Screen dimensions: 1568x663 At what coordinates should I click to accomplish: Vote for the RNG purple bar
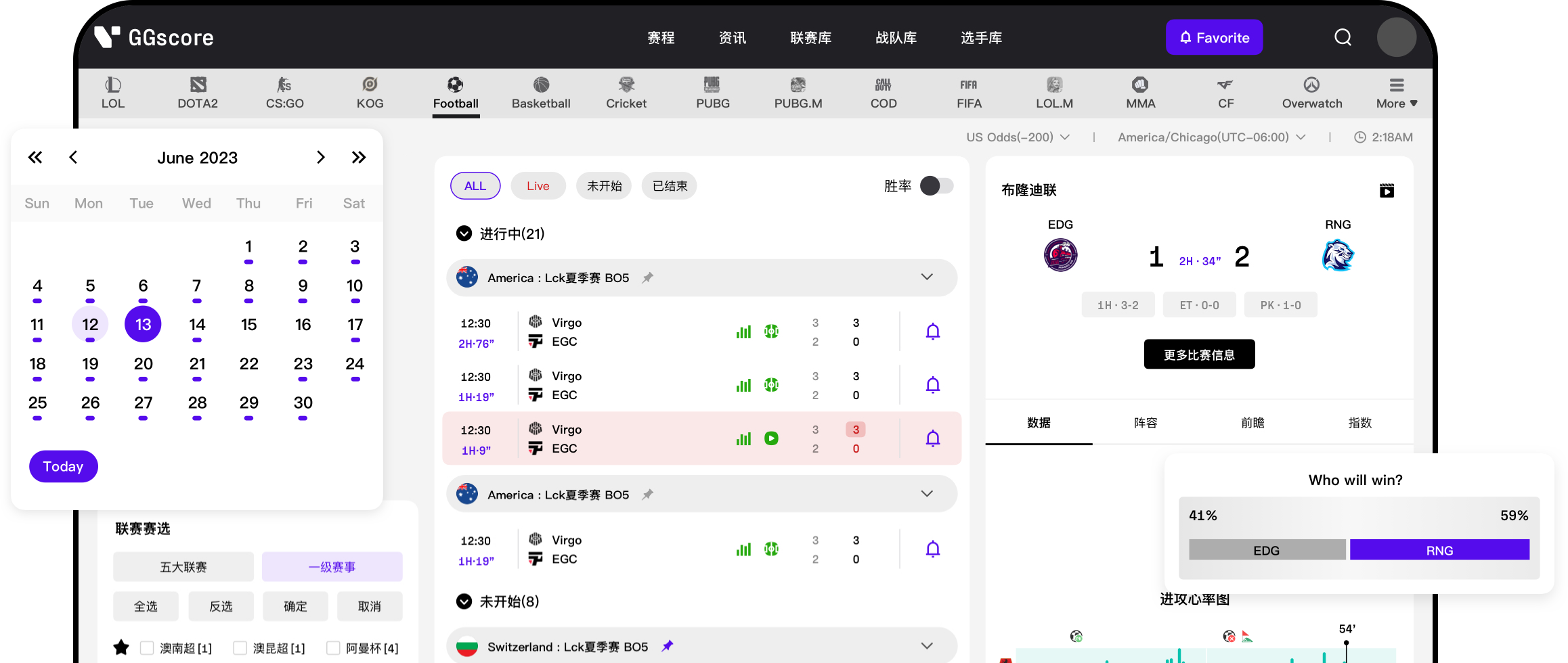pyautogui.click(x=1439, y=550)
